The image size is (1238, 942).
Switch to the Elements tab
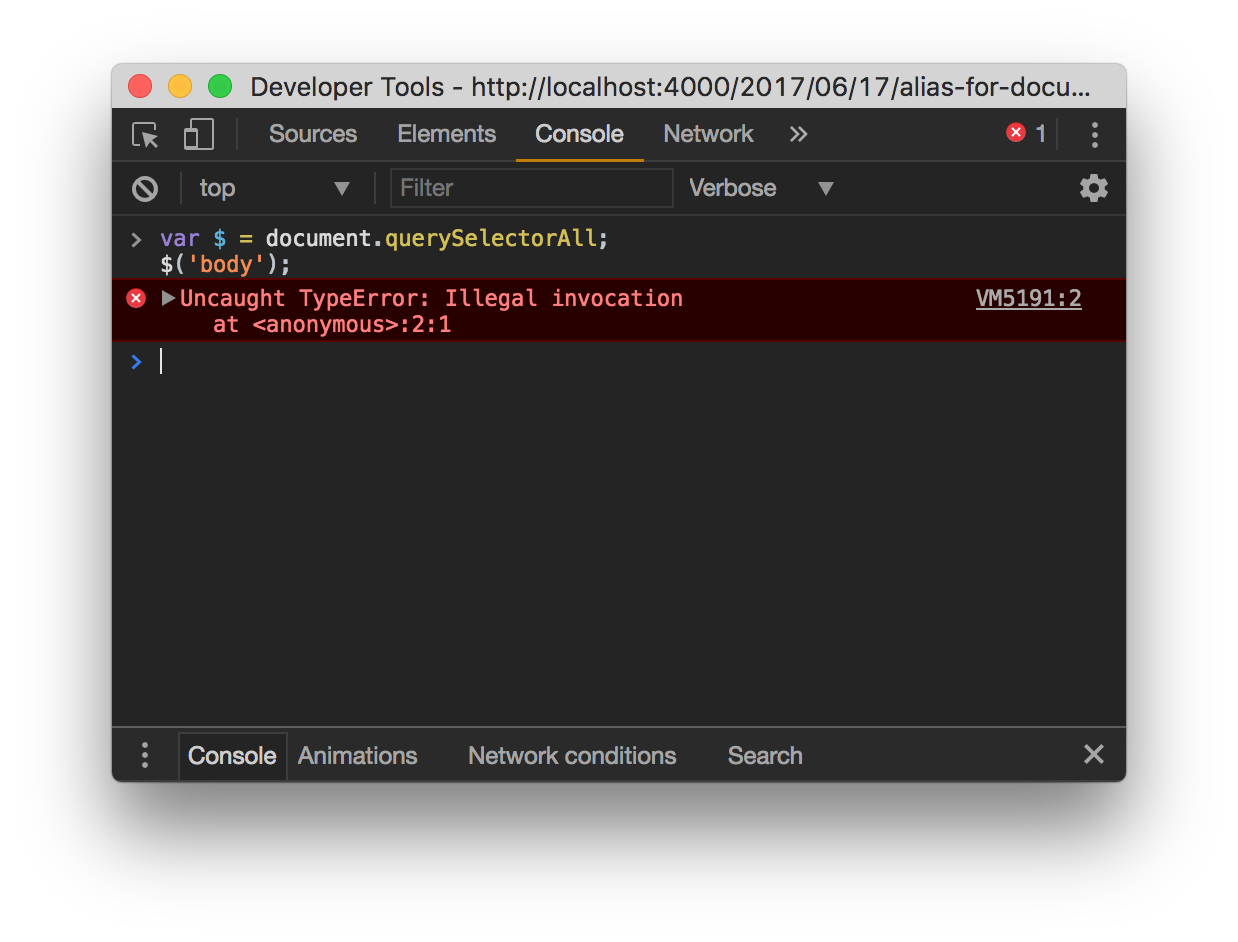(x=446, y=135)
